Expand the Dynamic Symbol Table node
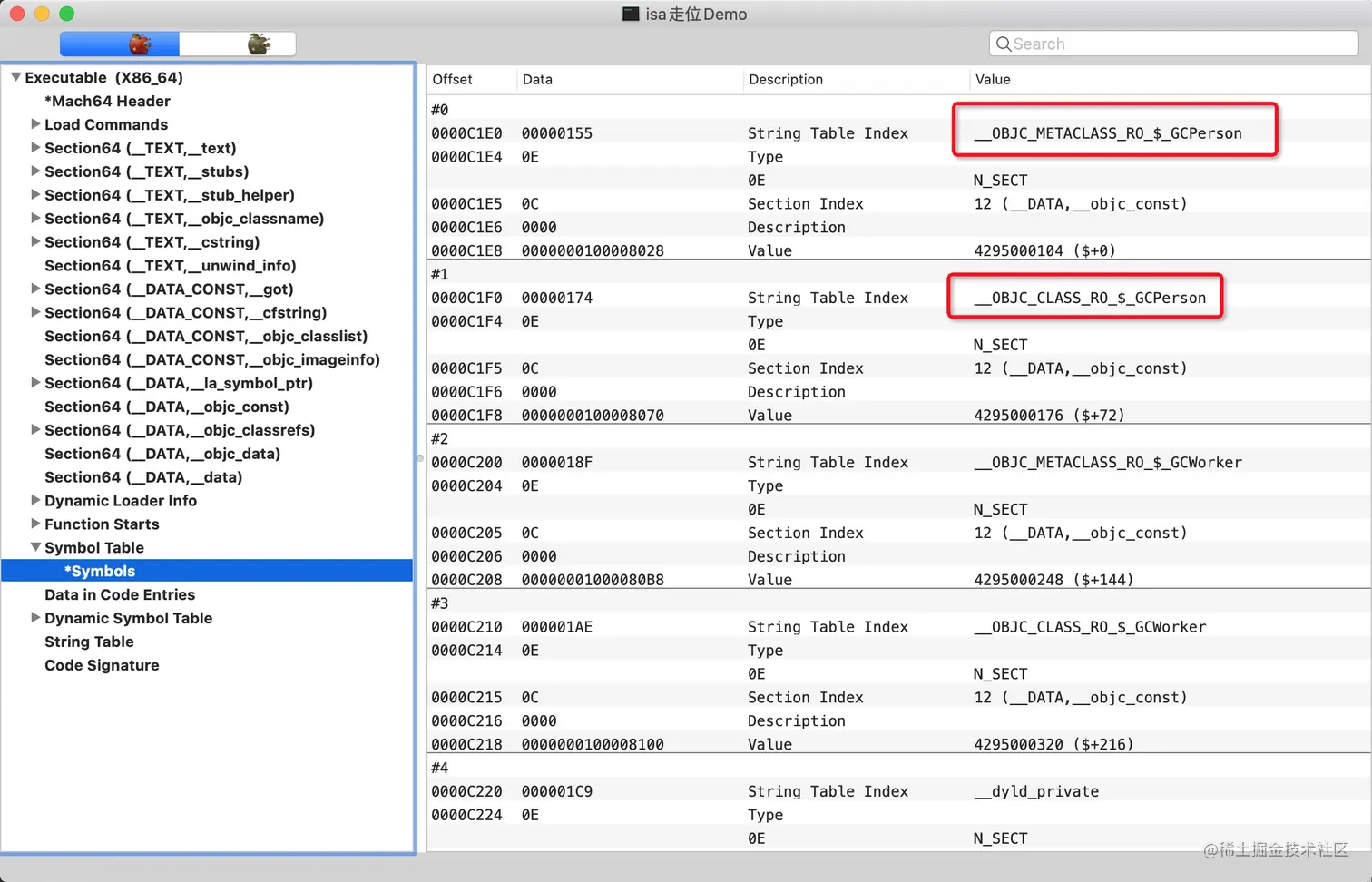1372x882 pixels. 35,618
